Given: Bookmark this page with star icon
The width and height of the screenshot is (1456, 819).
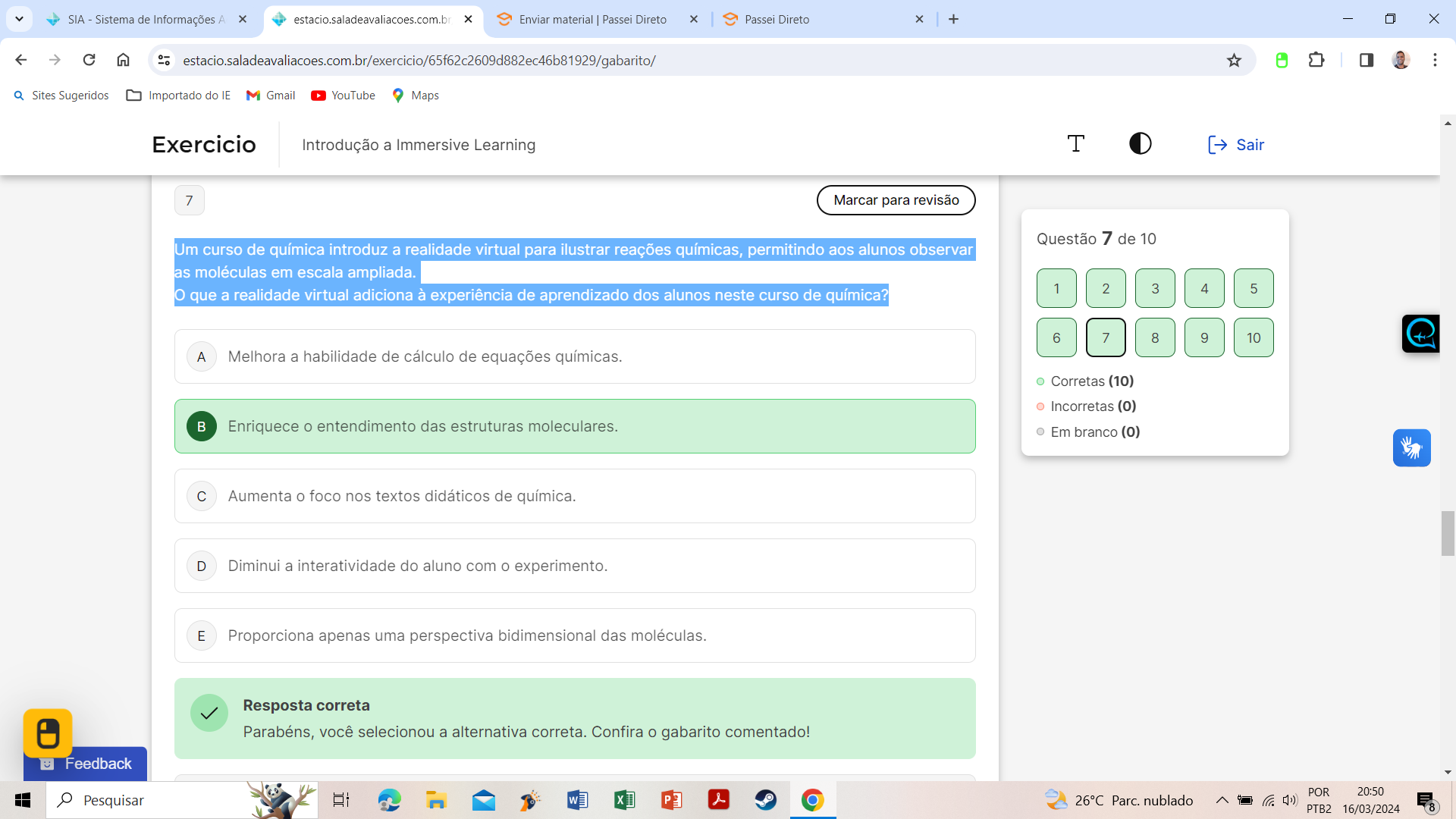Looking at the screenshot, I should point(1234,61).
